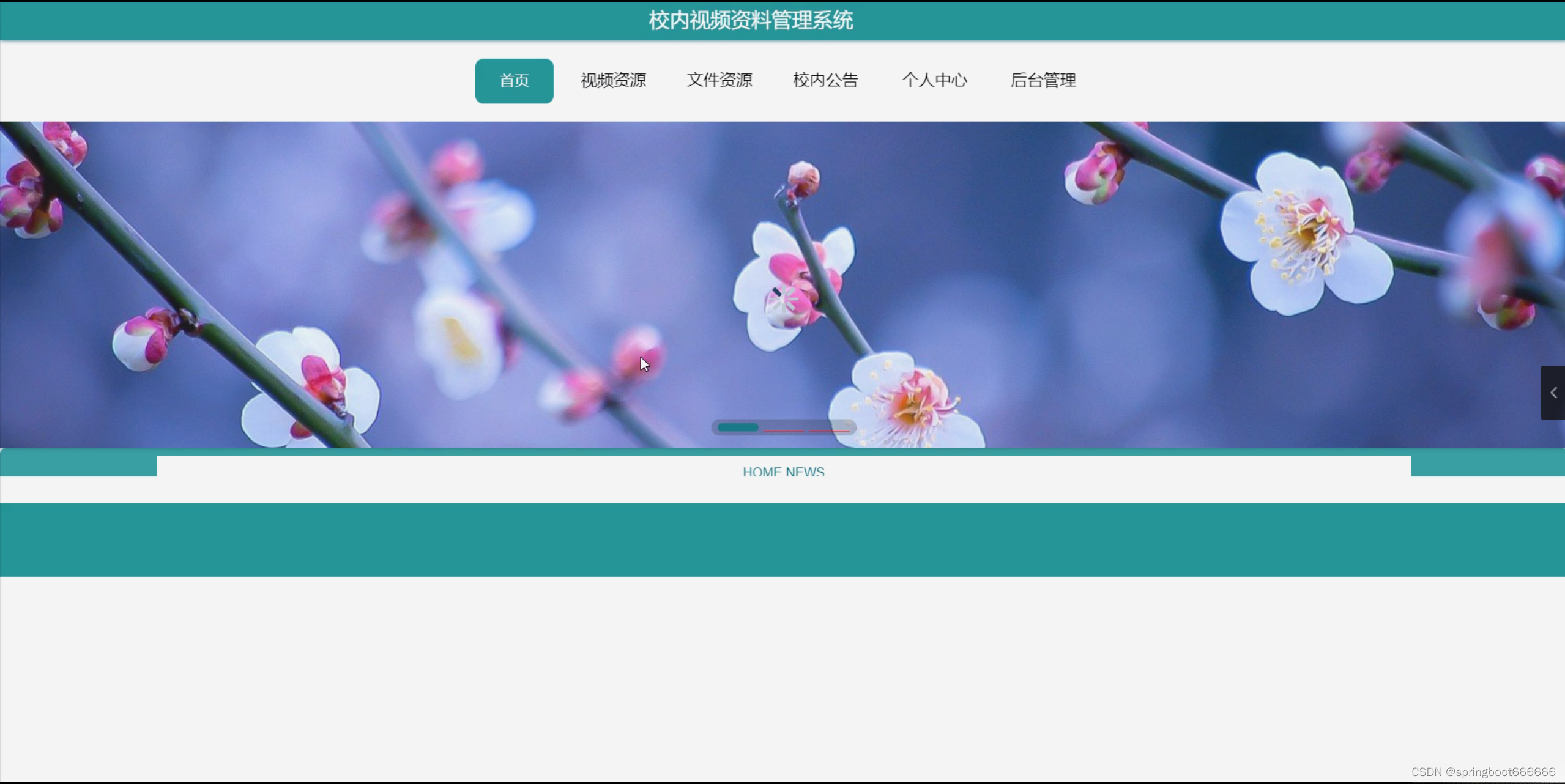Screen dimensions: 1565x784
Task: Open 后台管理 backend management link
Action: tap(1043, 81)
